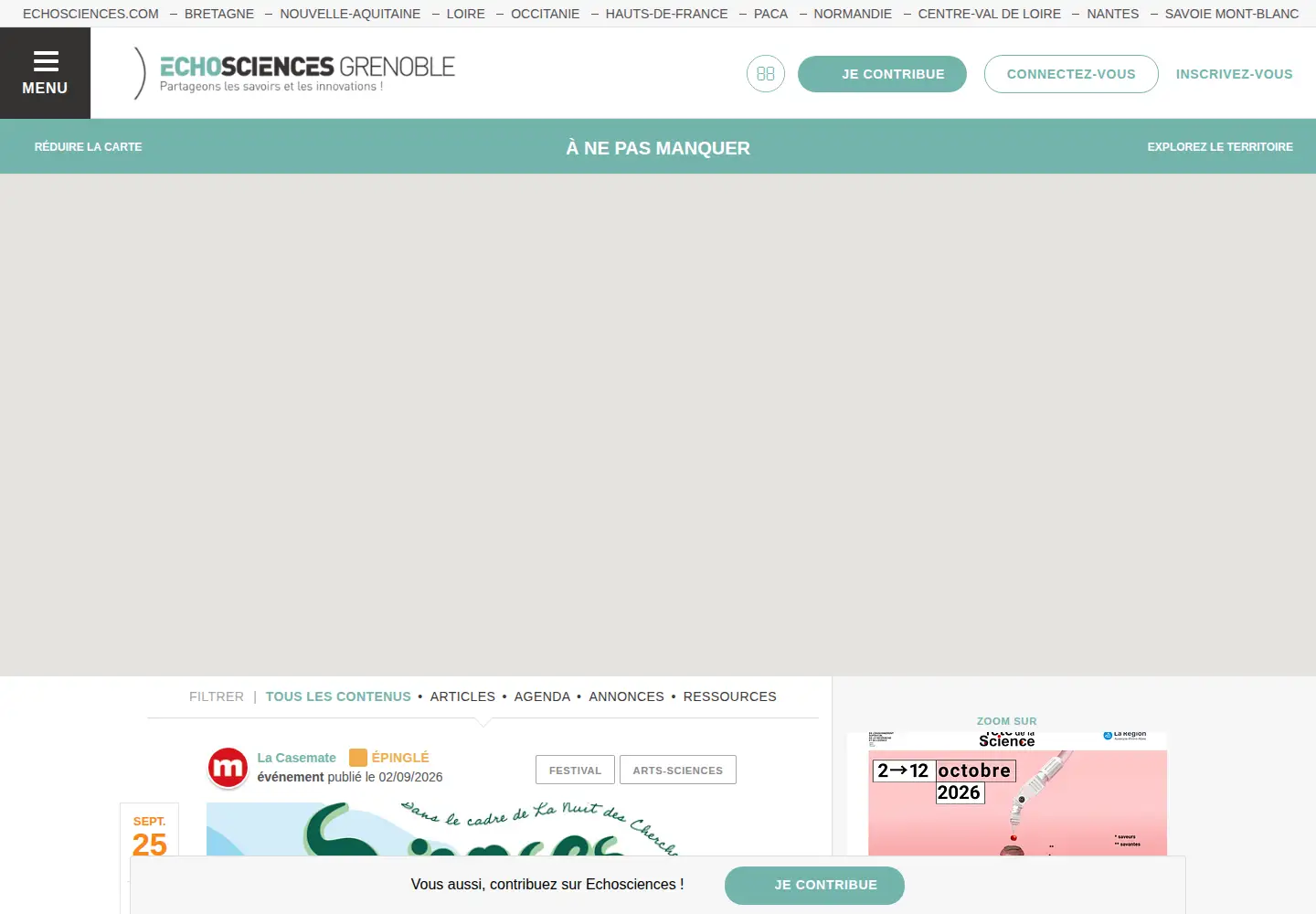Image resolution: width=1316 pixels, height=914 pixels.
Task: Filter content by AGENDA
Action: click(542, 696)
